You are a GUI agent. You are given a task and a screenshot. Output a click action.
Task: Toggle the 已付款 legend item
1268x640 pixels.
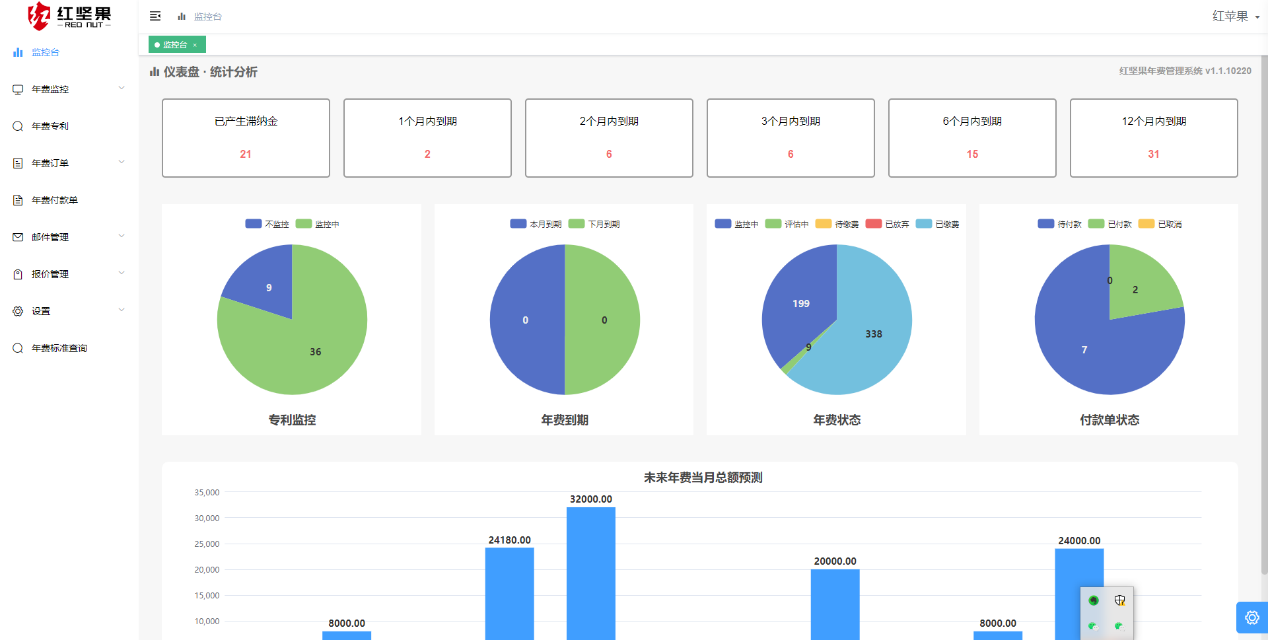tap(1110, 224)
